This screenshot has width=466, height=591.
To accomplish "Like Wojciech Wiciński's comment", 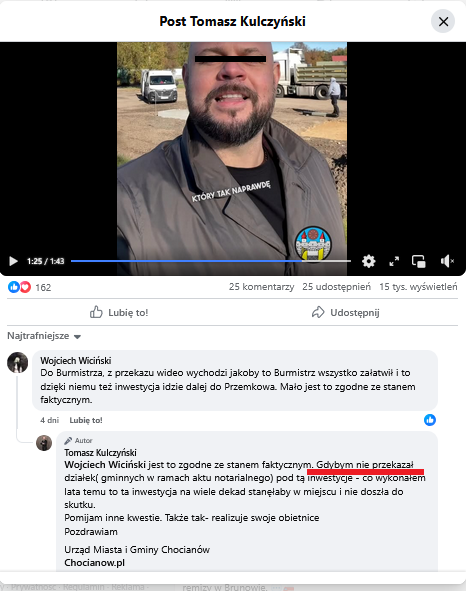I will coord(86,420).
